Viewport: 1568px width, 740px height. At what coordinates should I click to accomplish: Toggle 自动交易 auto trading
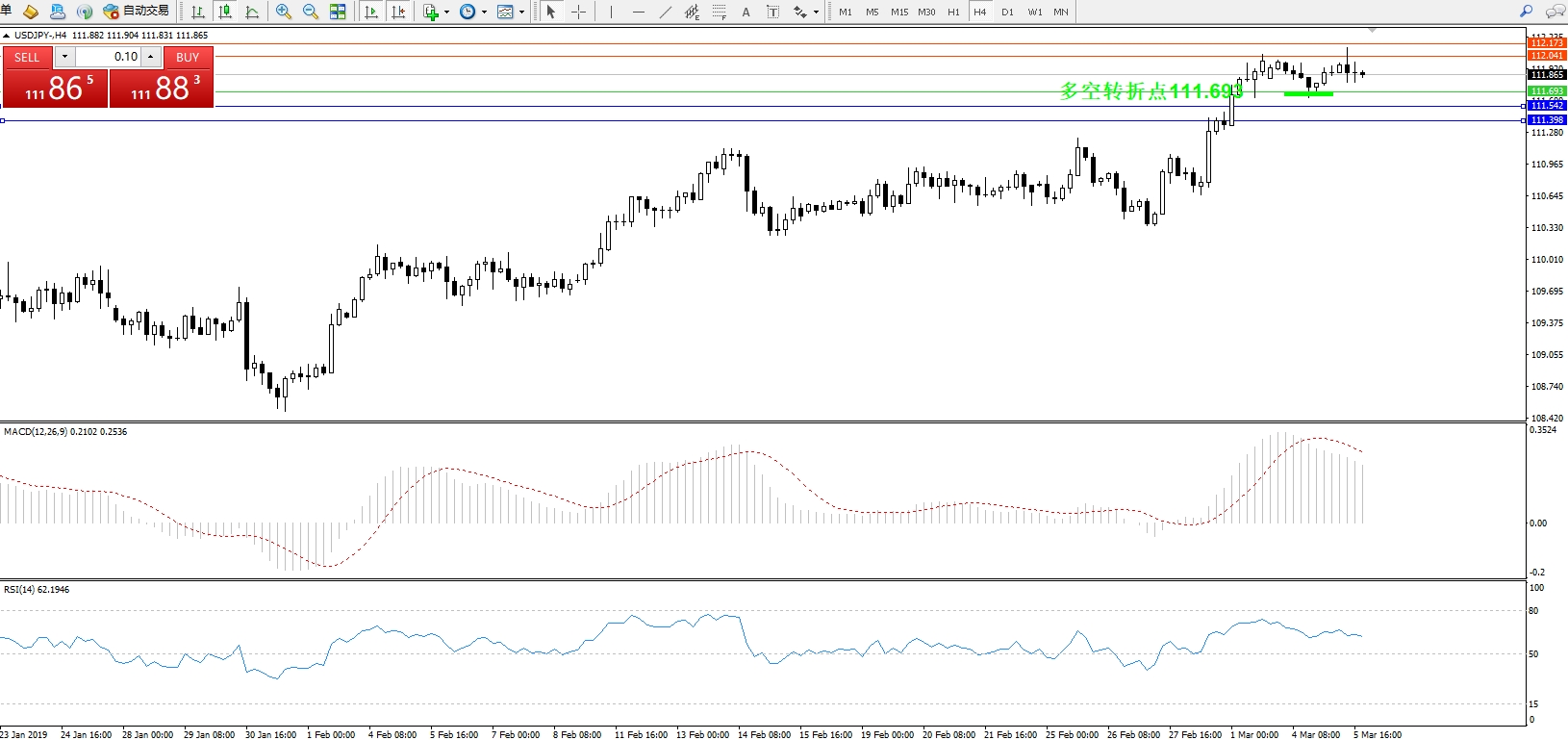click(x=137, y=12)
